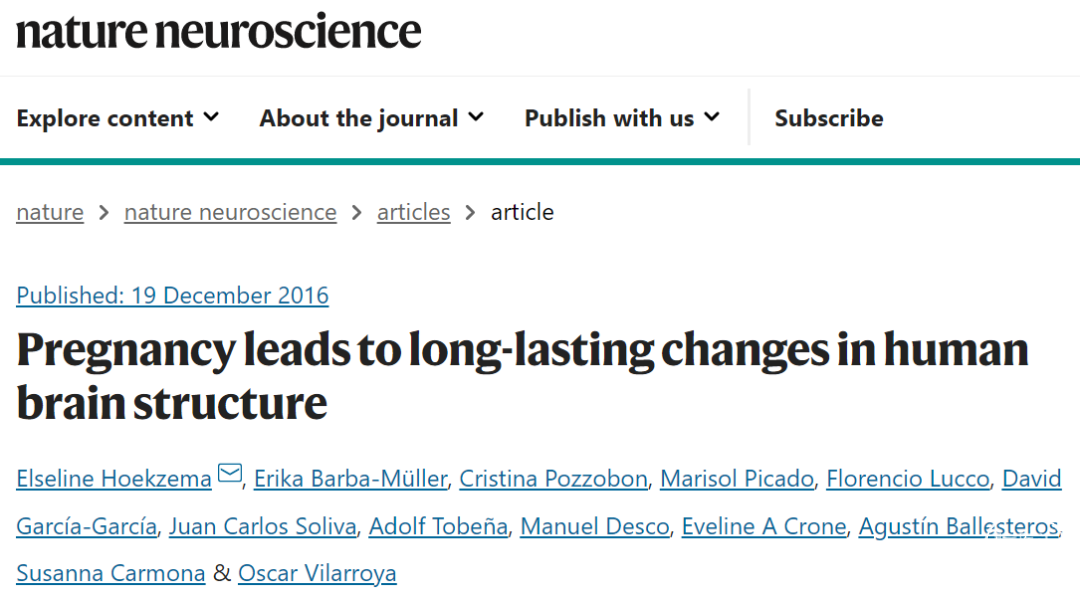
Task: Click the nature neuroscience logo
Action: click(x=218, y=31)
